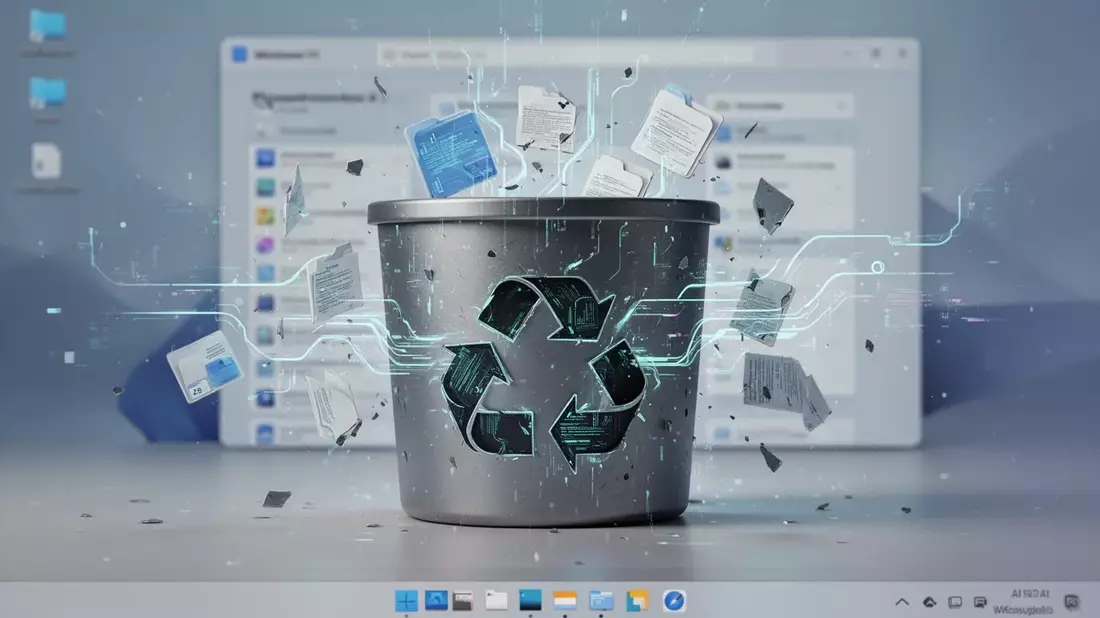Select the purple icon in the blurred window's list

point(265,245)
